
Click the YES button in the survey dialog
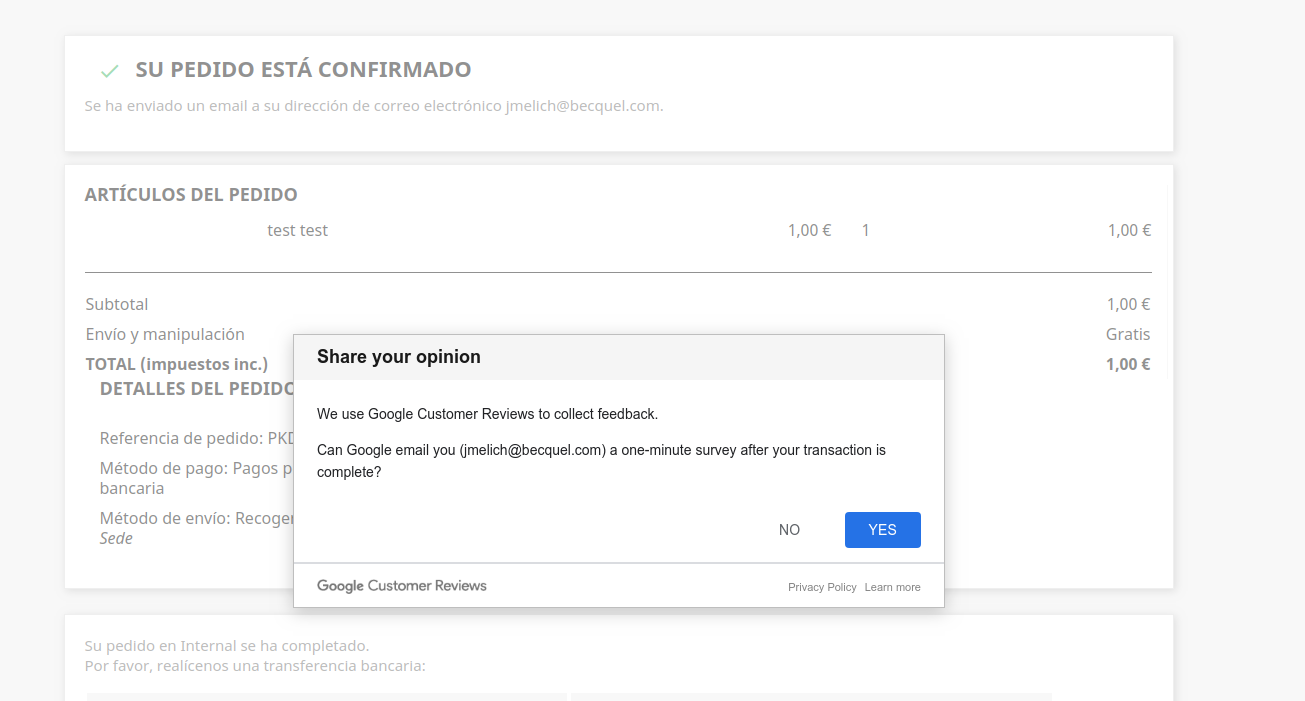[882, 530]
